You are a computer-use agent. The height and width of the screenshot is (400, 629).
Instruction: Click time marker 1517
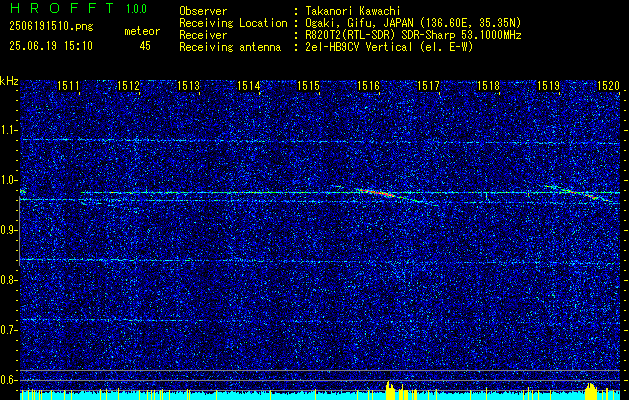click(428, 85)
